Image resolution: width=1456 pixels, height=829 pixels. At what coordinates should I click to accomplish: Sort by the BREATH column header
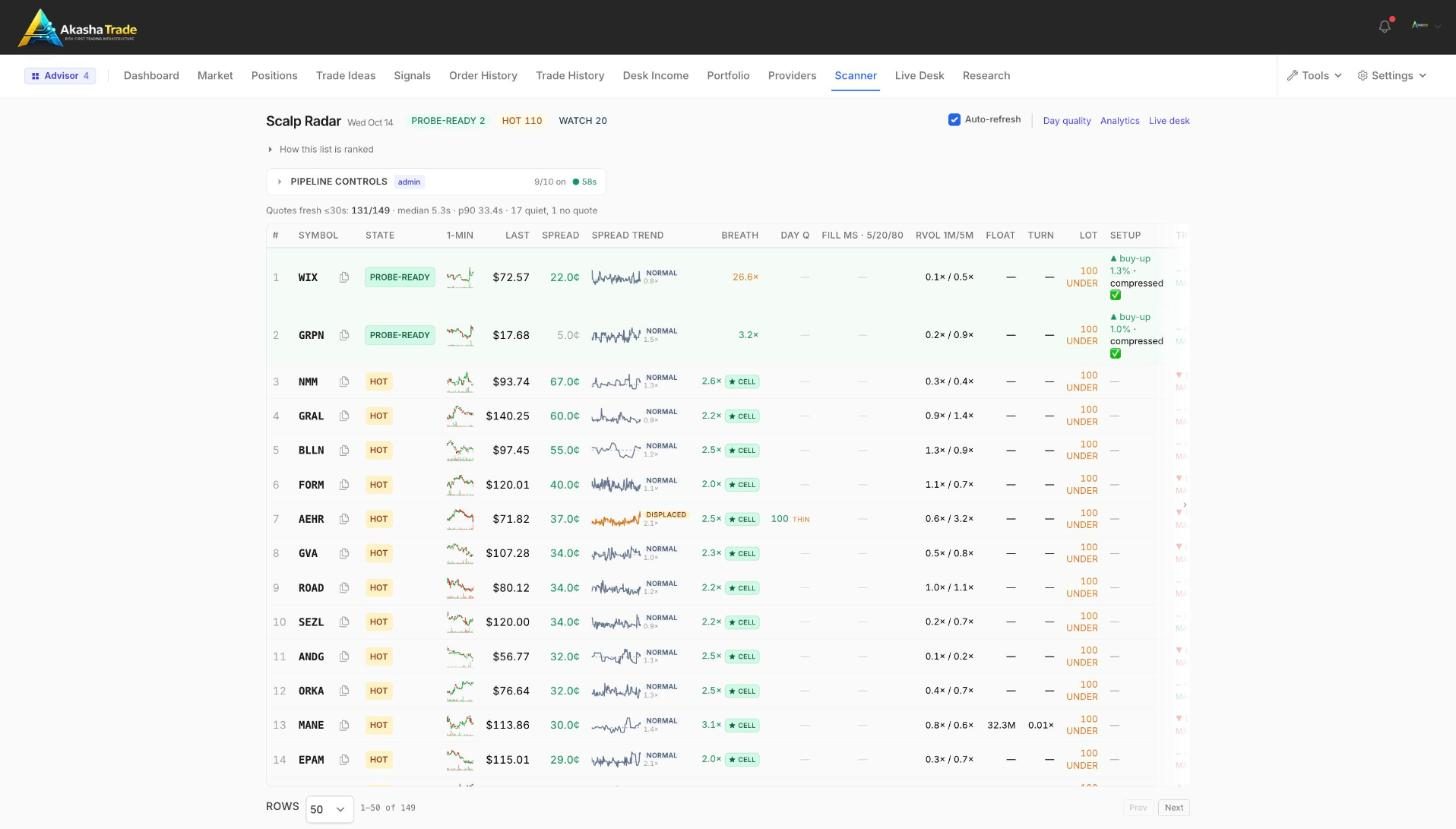740,235
